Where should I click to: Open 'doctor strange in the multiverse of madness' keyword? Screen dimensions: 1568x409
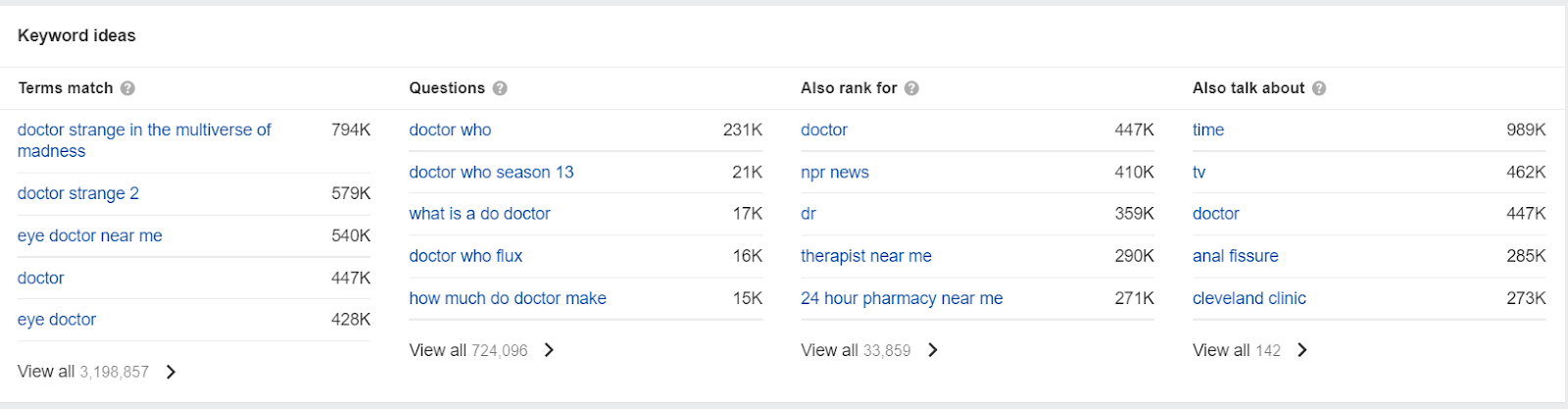144,140
